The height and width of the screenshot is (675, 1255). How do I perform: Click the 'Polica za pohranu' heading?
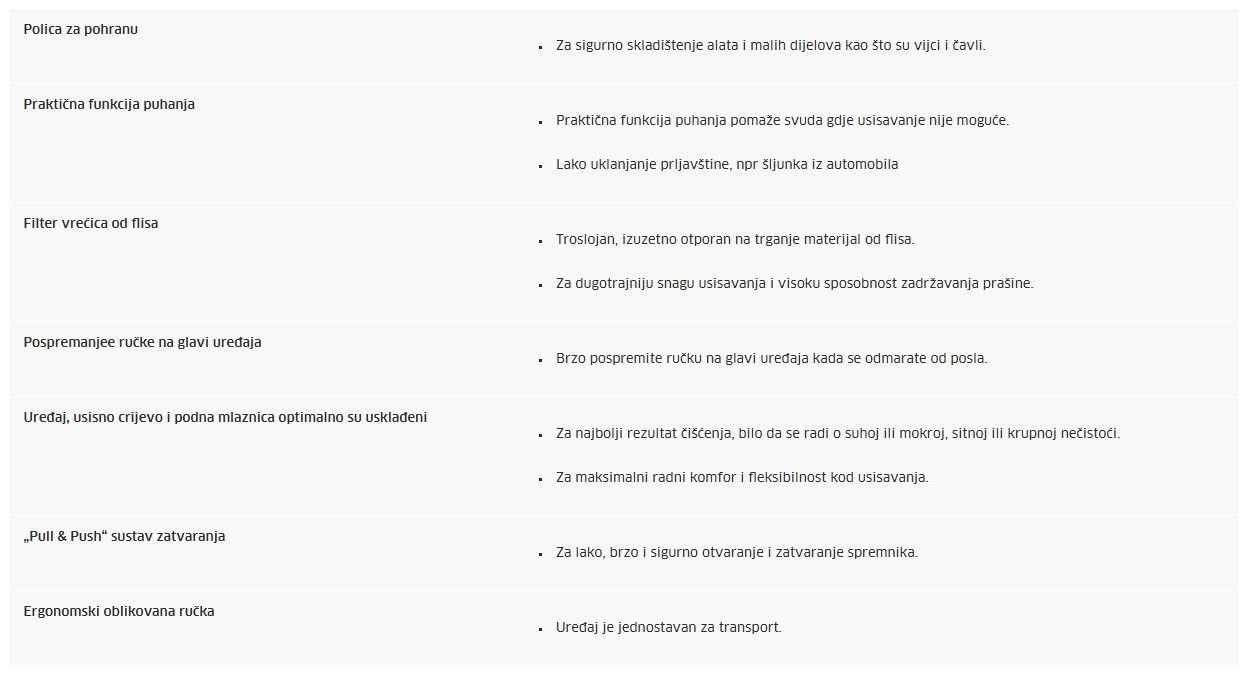(81, 29)
